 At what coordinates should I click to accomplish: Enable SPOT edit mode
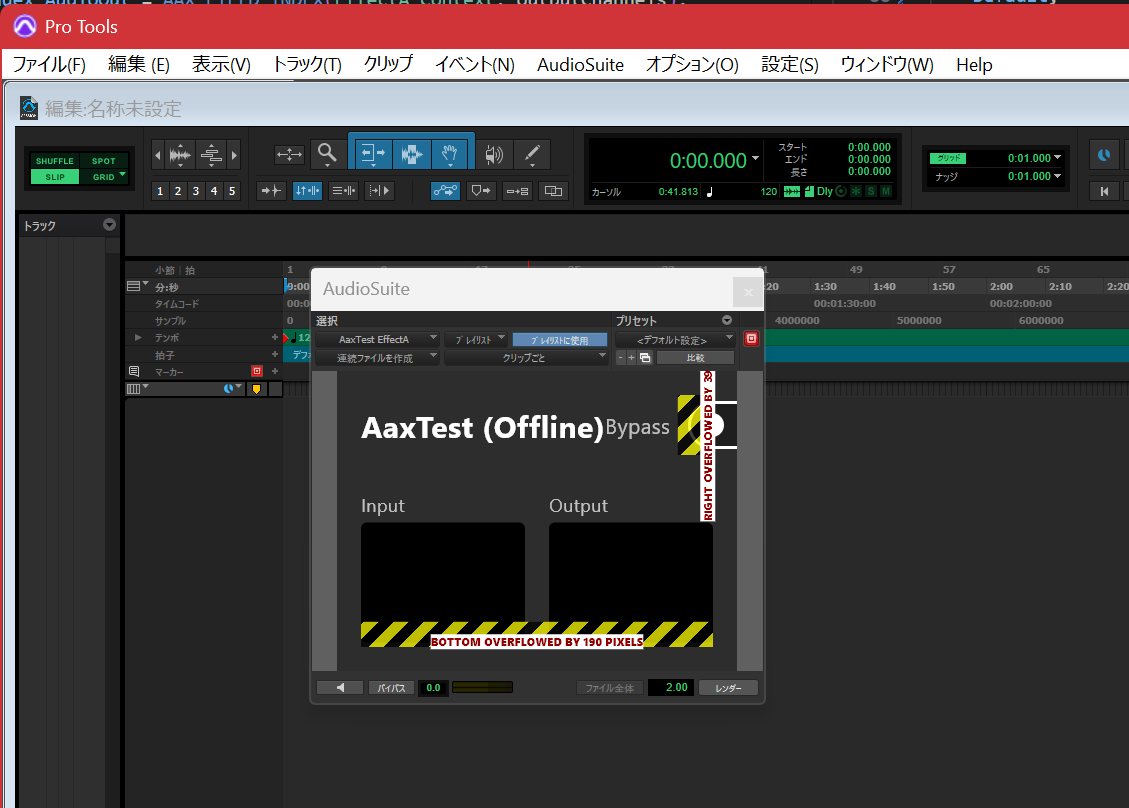[x=104, y=161]
